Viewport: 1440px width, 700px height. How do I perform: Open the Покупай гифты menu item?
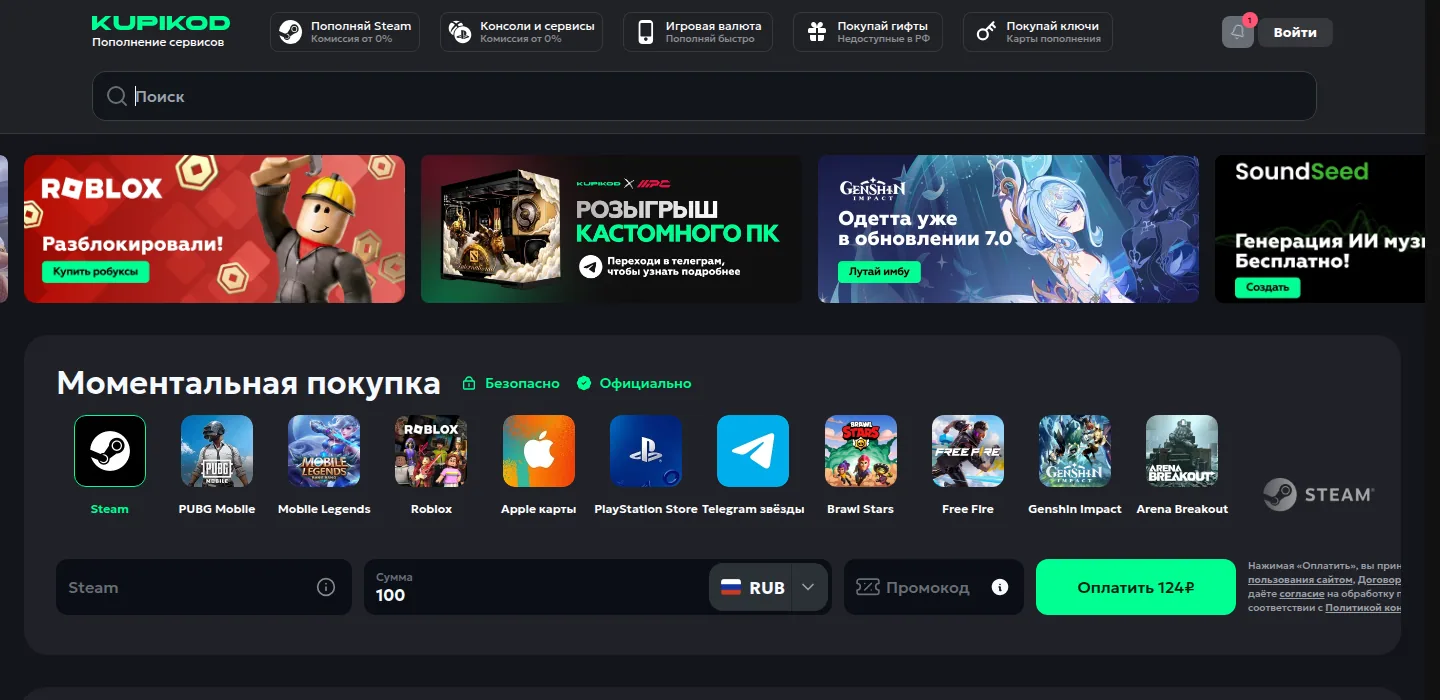868,32
